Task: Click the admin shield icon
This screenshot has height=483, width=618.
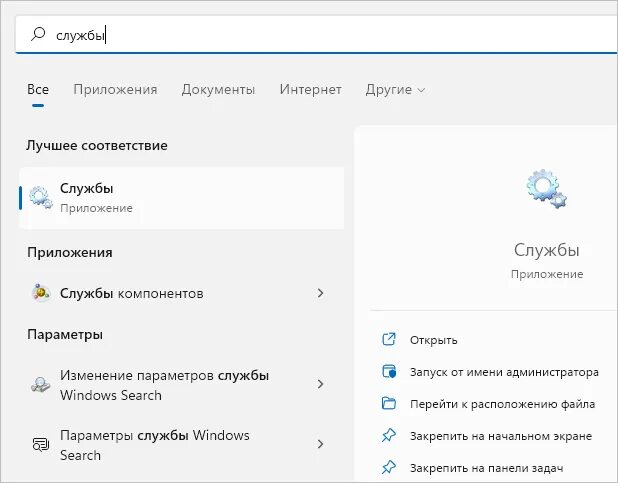Action: [x=389, y=371]
